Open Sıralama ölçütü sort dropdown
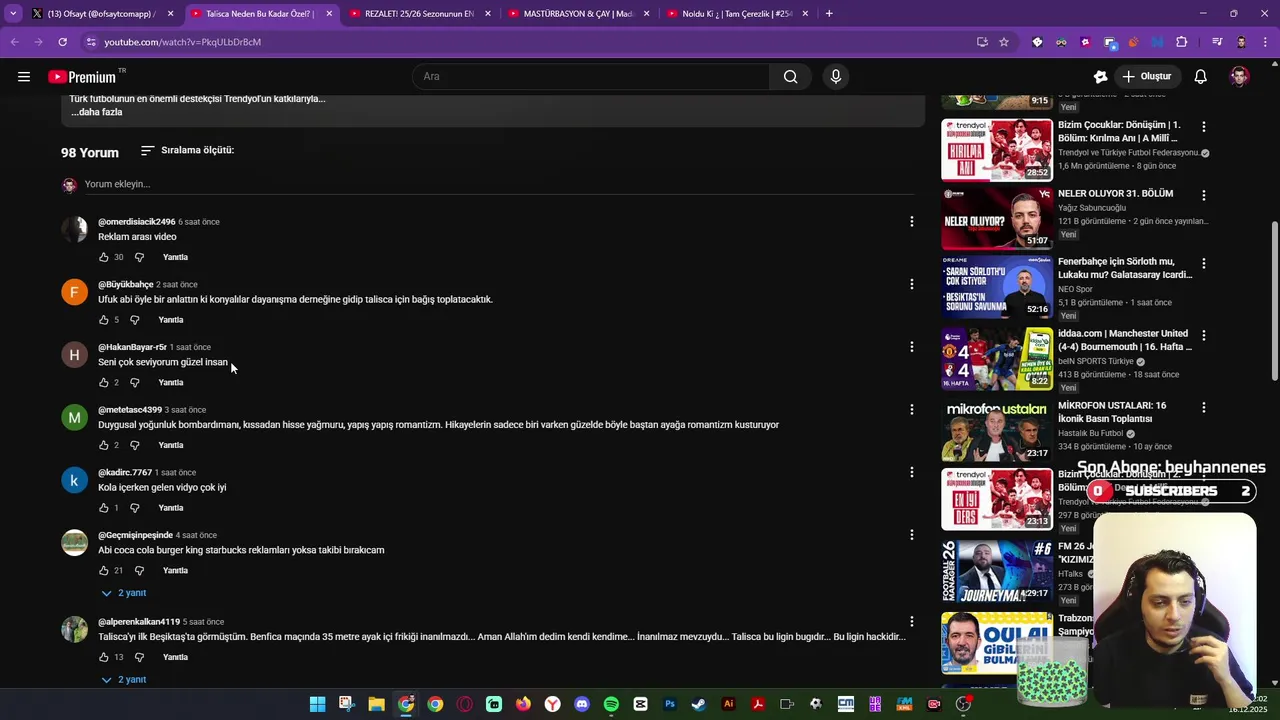Image resolution: width=1280 pixels, height=720 pixels. pos(187,150)
